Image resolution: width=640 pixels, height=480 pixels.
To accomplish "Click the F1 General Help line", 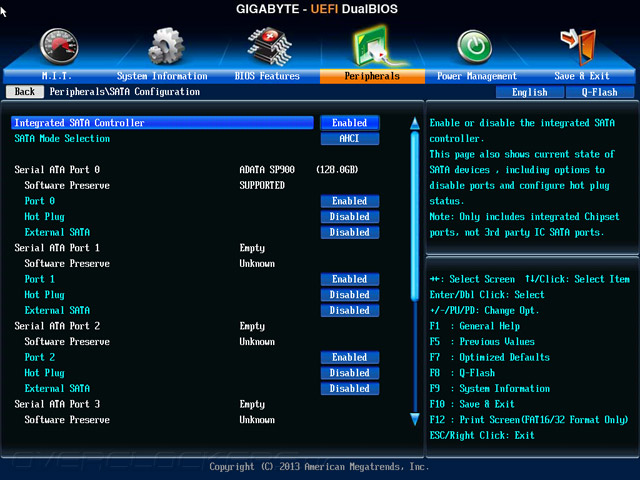I will coord(475,326).
